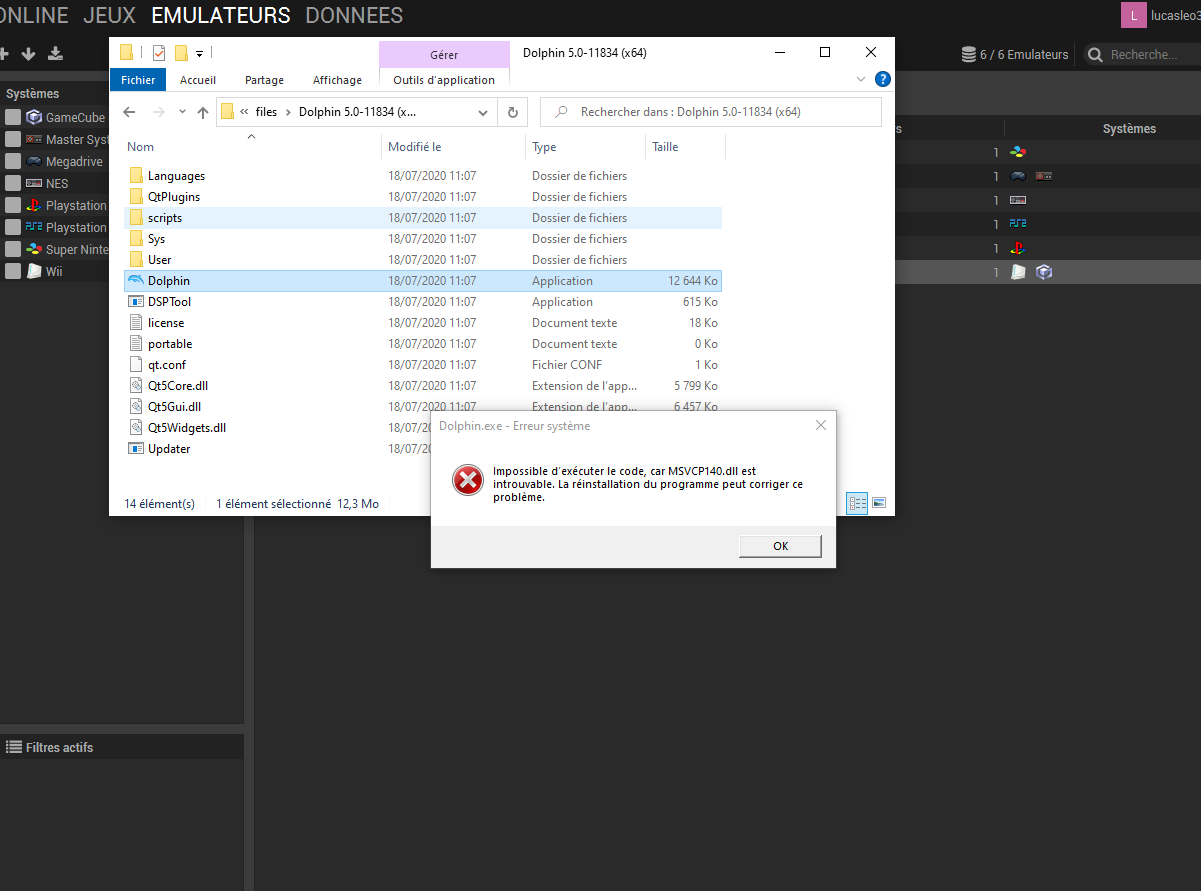Click the PS2 logo icon in right Systèmes column
Image resolution: width=1201 pixels, height=891 pixels.
(x=1018, y=224)
